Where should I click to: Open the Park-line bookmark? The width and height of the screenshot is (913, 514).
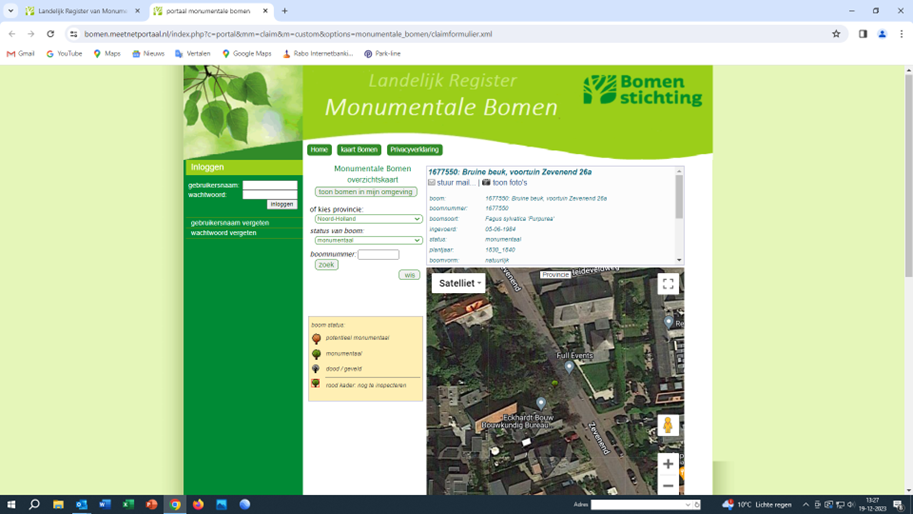click(383, 54)
